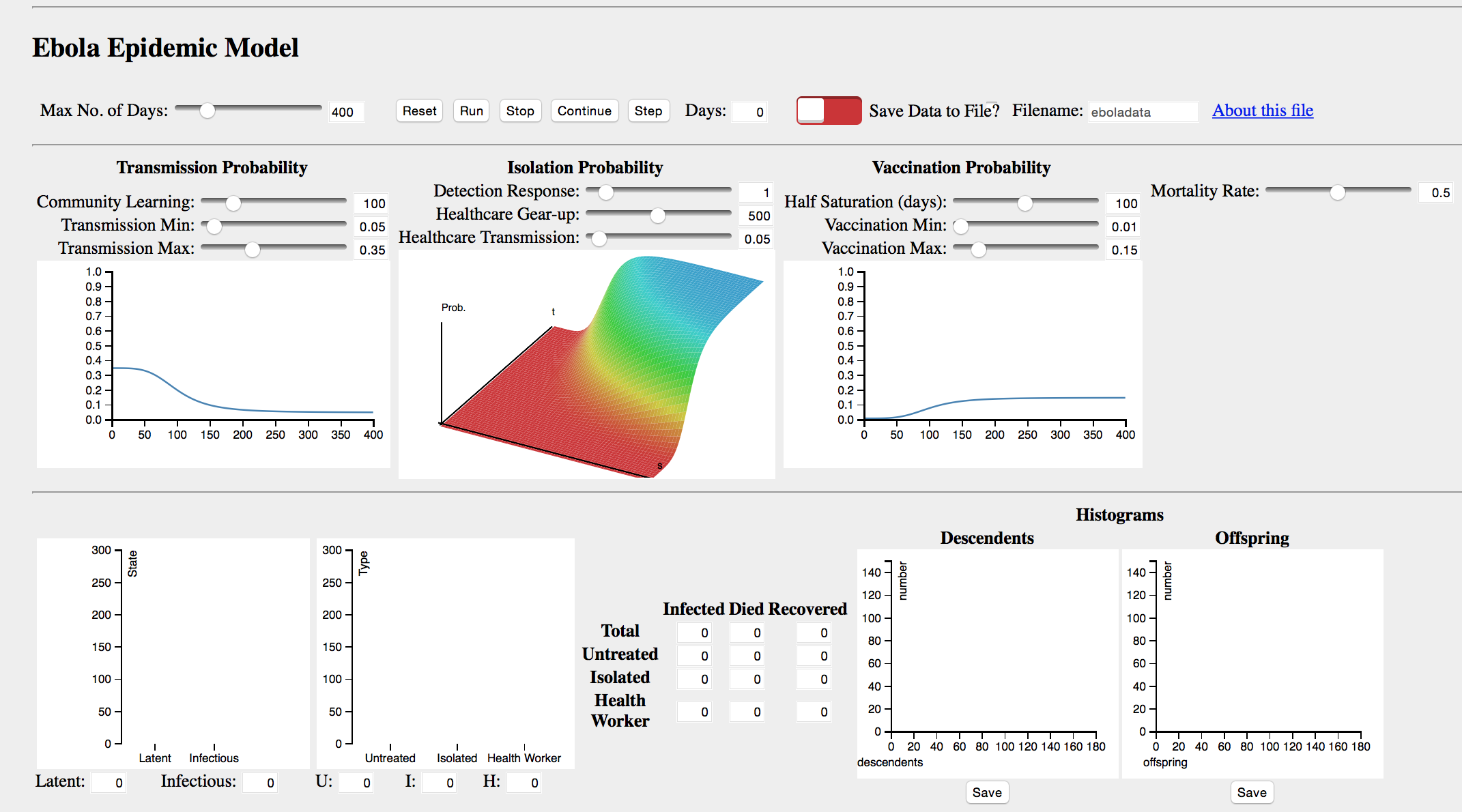1462x812 pixels.
Task: Save the Offspring histogram
Action: [1252, 792]
